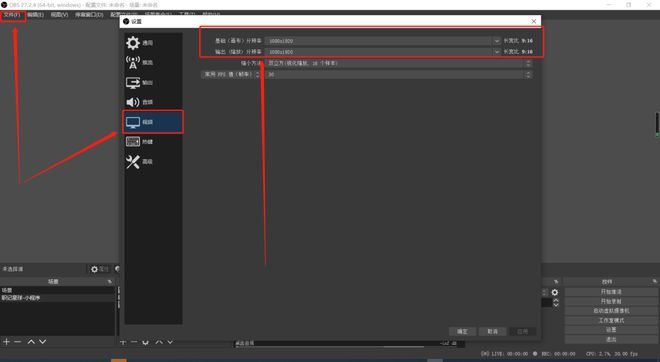Move the scene down with the down arrow
The image size is (660, 362).
tap(43, 342)
